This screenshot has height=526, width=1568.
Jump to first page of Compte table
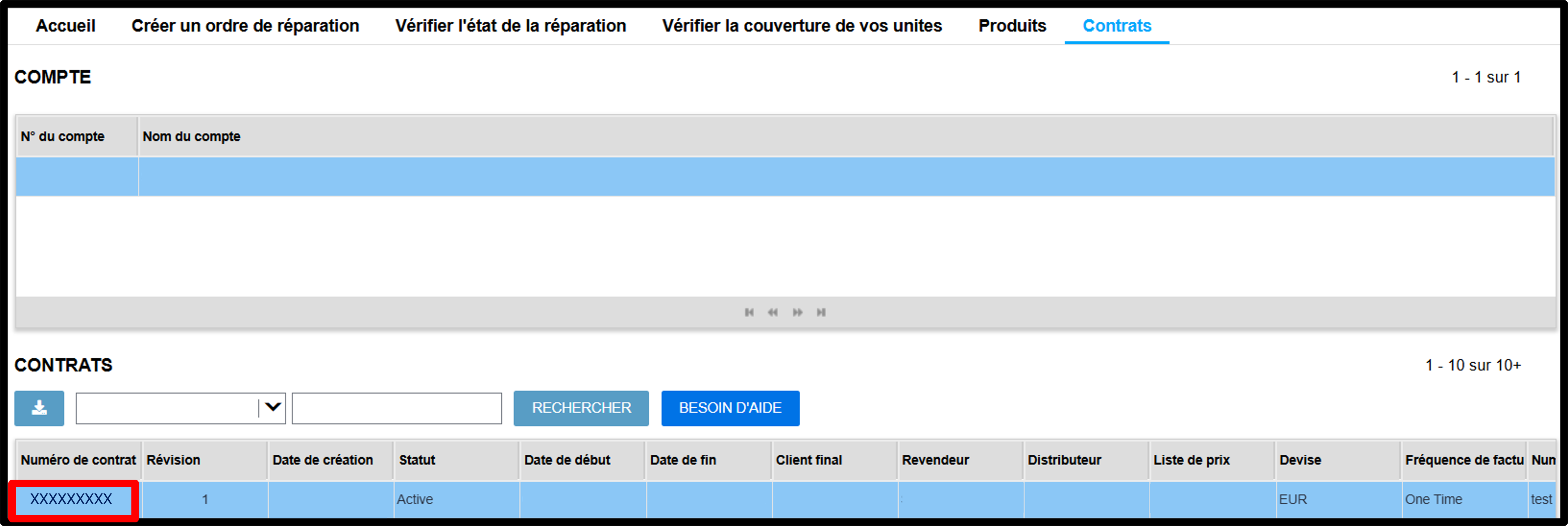tap(749, 312)
